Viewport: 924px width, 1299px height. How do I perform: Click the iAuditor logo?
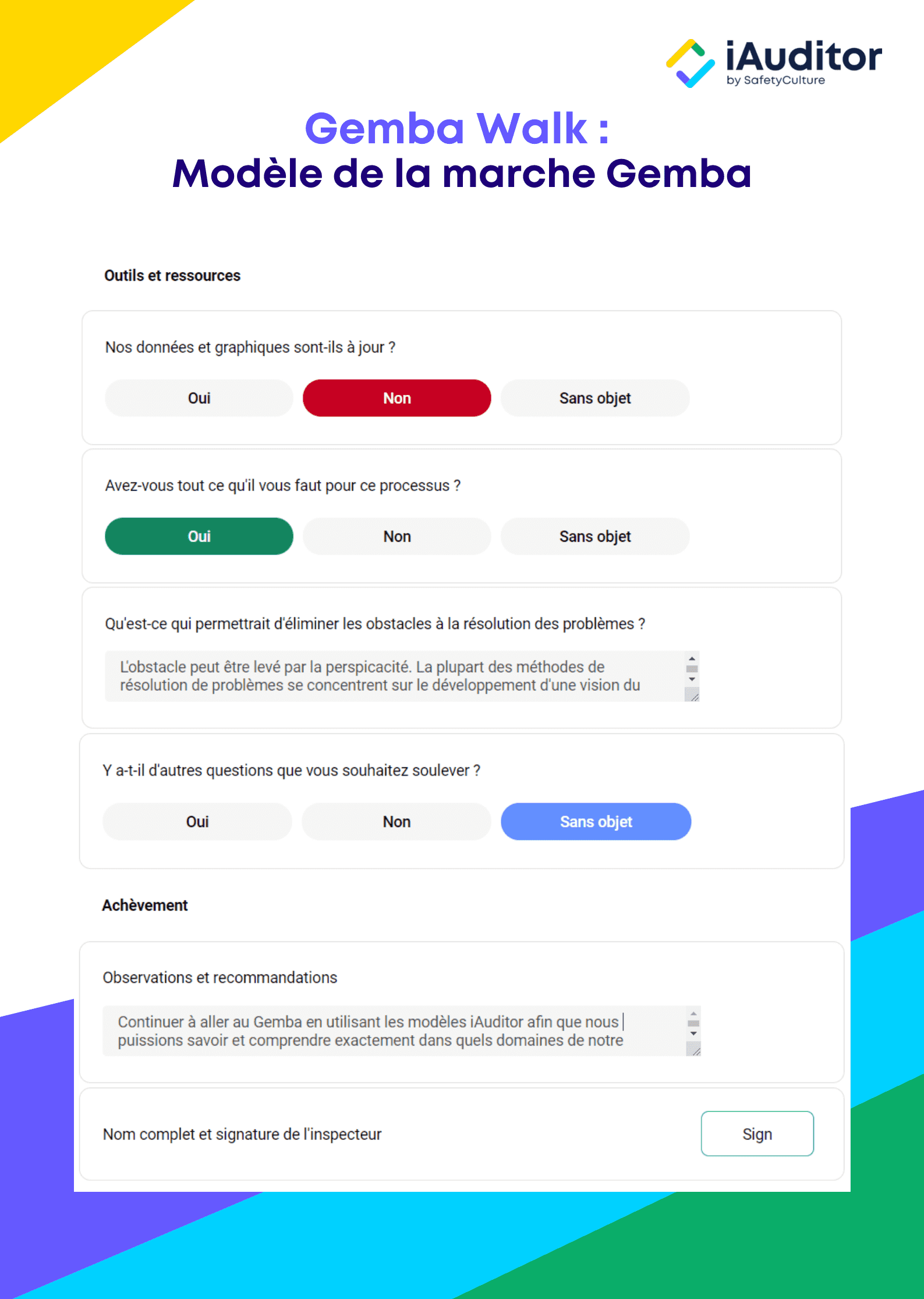pos(774,61)
